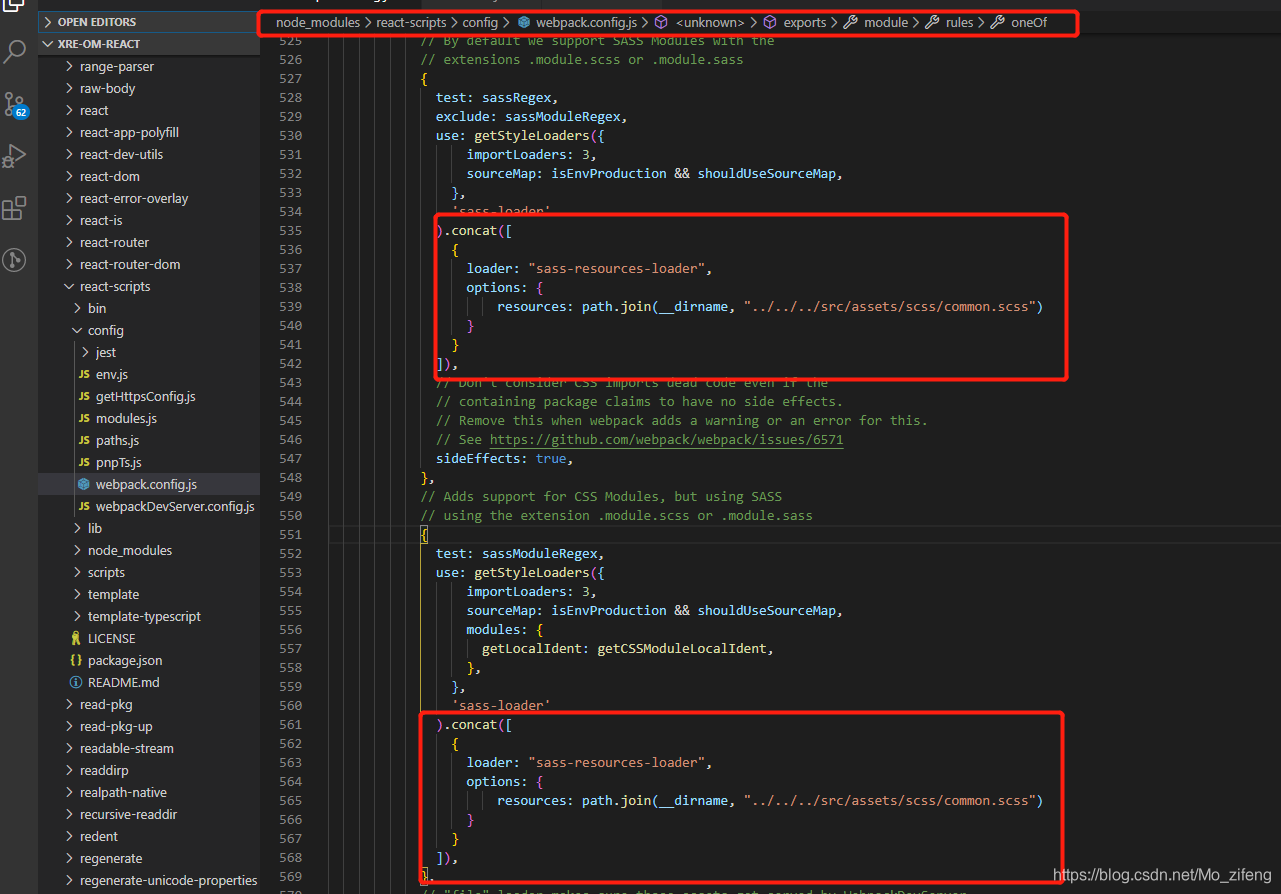Click the JS icon beside getHttpsConfig.js
1281x894 pixels.
[x=84, y=396]
